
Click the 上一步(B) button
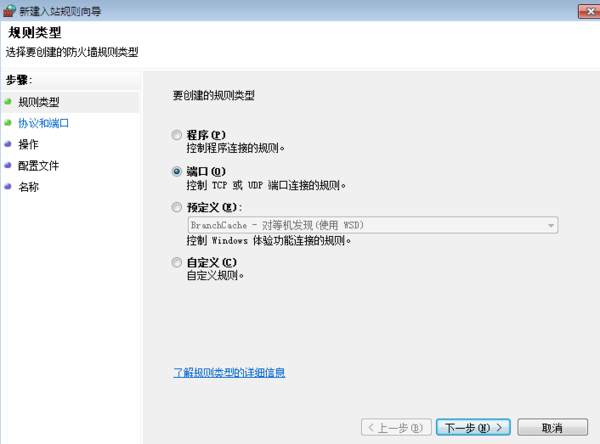[396, 427]
